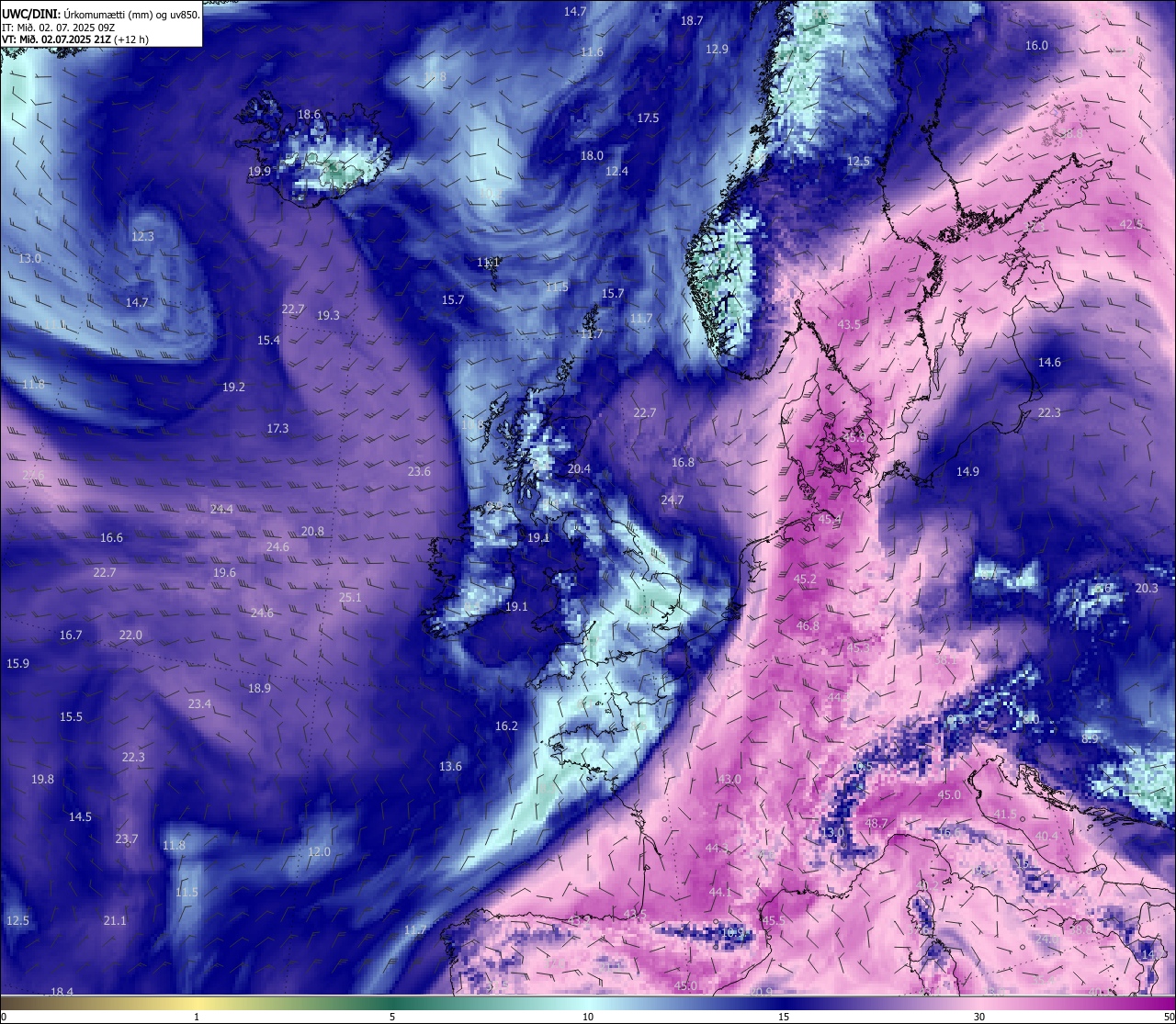
Task: Click the 1 tick on the color scale
Action: click(197, 1017)
